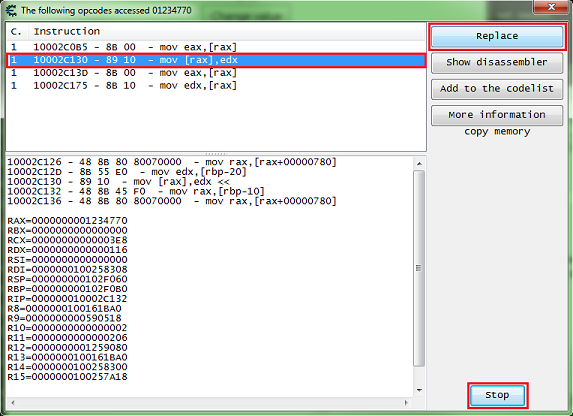573x416 pixels.
Task: Click the scroll down arrow in details pane
Action: tap(419, 390)
